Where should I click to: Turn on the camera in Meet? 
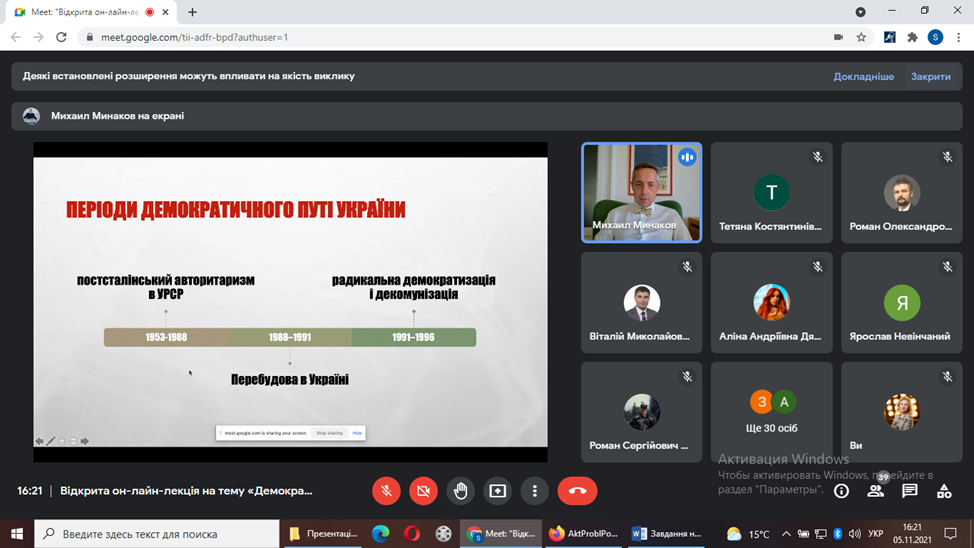coord(423,491)
